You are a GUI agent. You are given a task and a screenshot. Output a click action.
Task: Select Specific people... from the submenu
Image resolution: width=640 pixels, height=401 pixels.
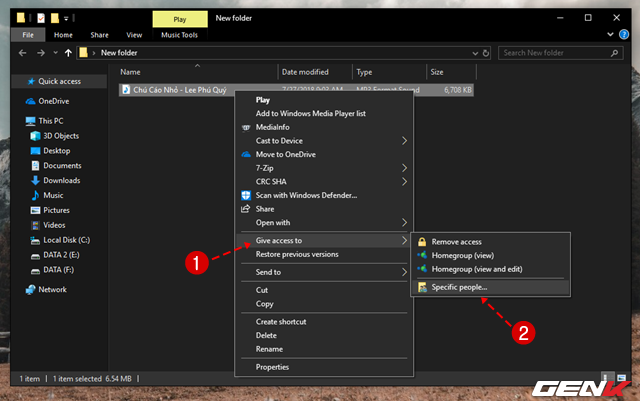459,287
